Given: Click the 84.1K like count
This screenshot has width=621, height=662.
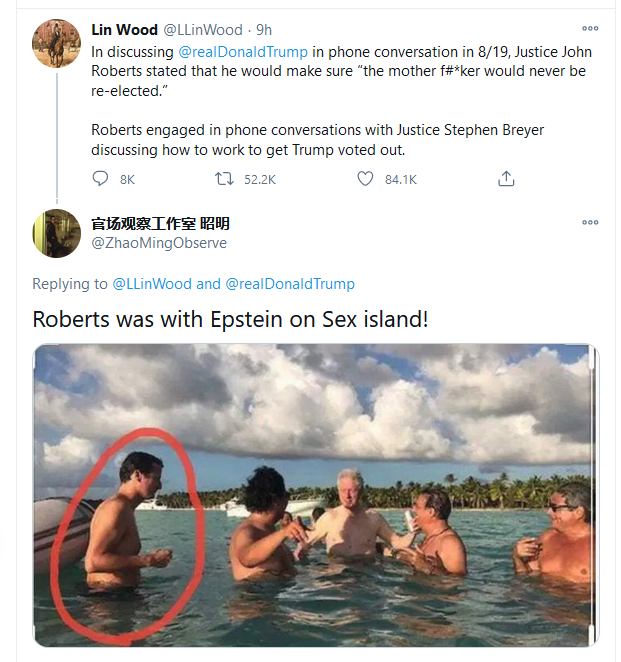Looking at the screenshot, I should [400, 179].
